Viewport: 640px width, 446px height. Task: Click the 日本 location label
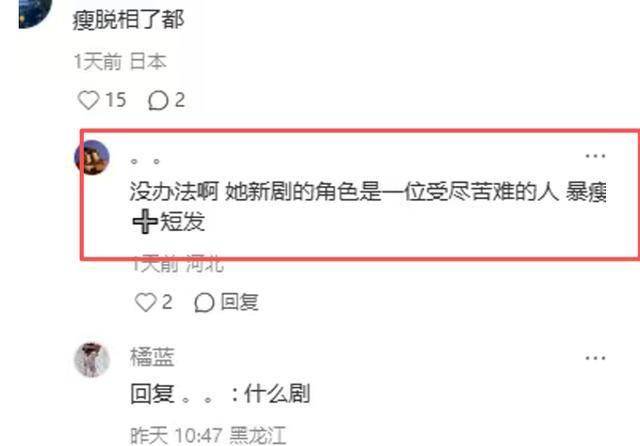[148, 62]
